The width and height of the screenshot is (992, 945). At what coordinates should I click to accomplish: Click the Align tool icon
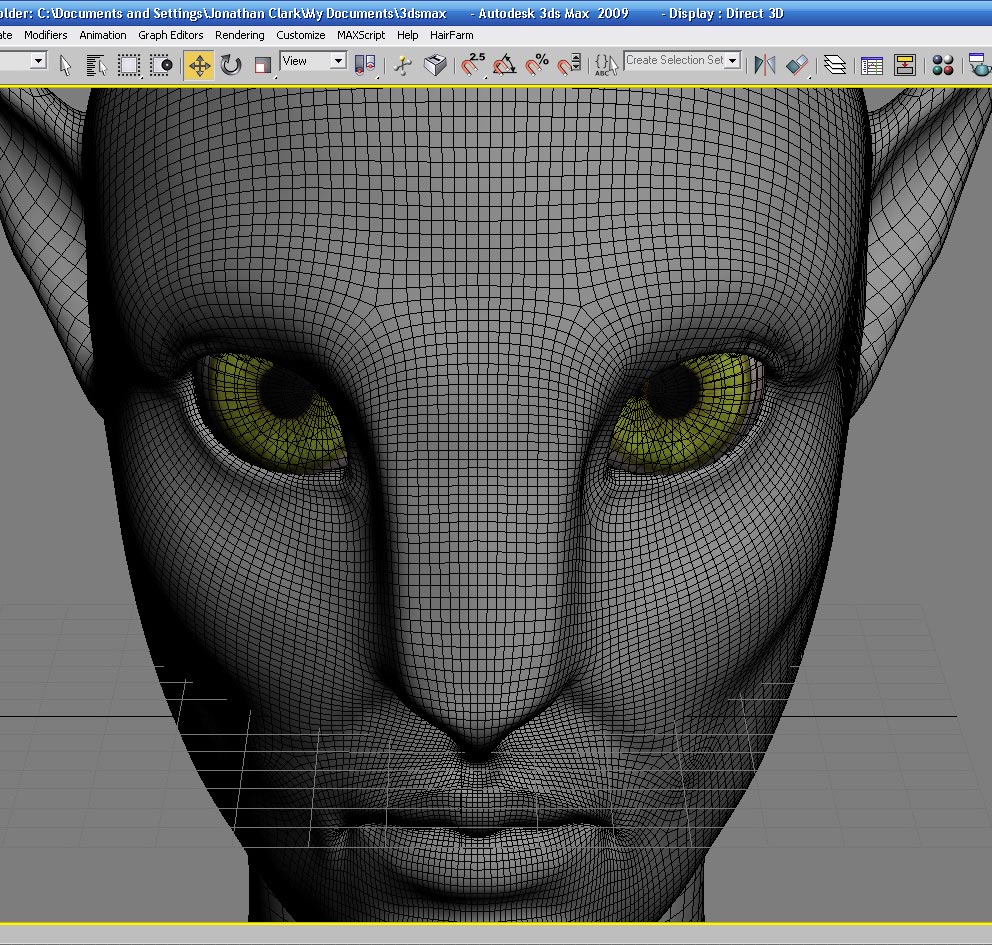coord(797,65)
